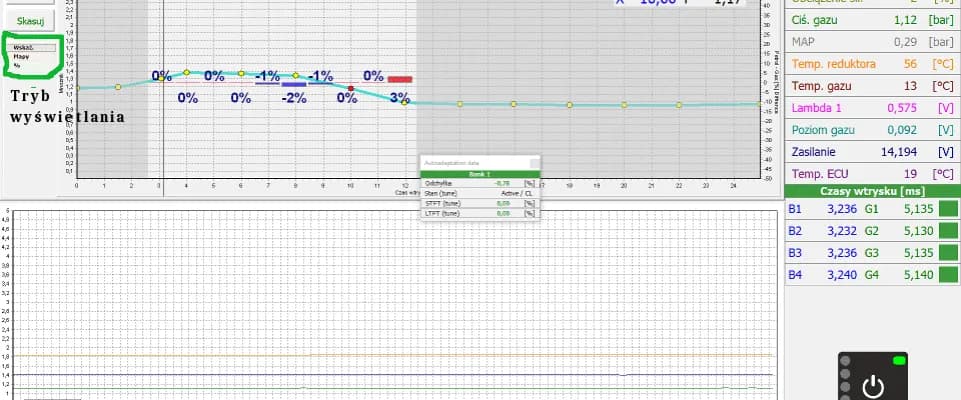Image resolution: width=961 pixels, height=400 pixels.
Task: Toggle the green indicator for injector G2
Action: pyautogui.click(x=947, y=230)
